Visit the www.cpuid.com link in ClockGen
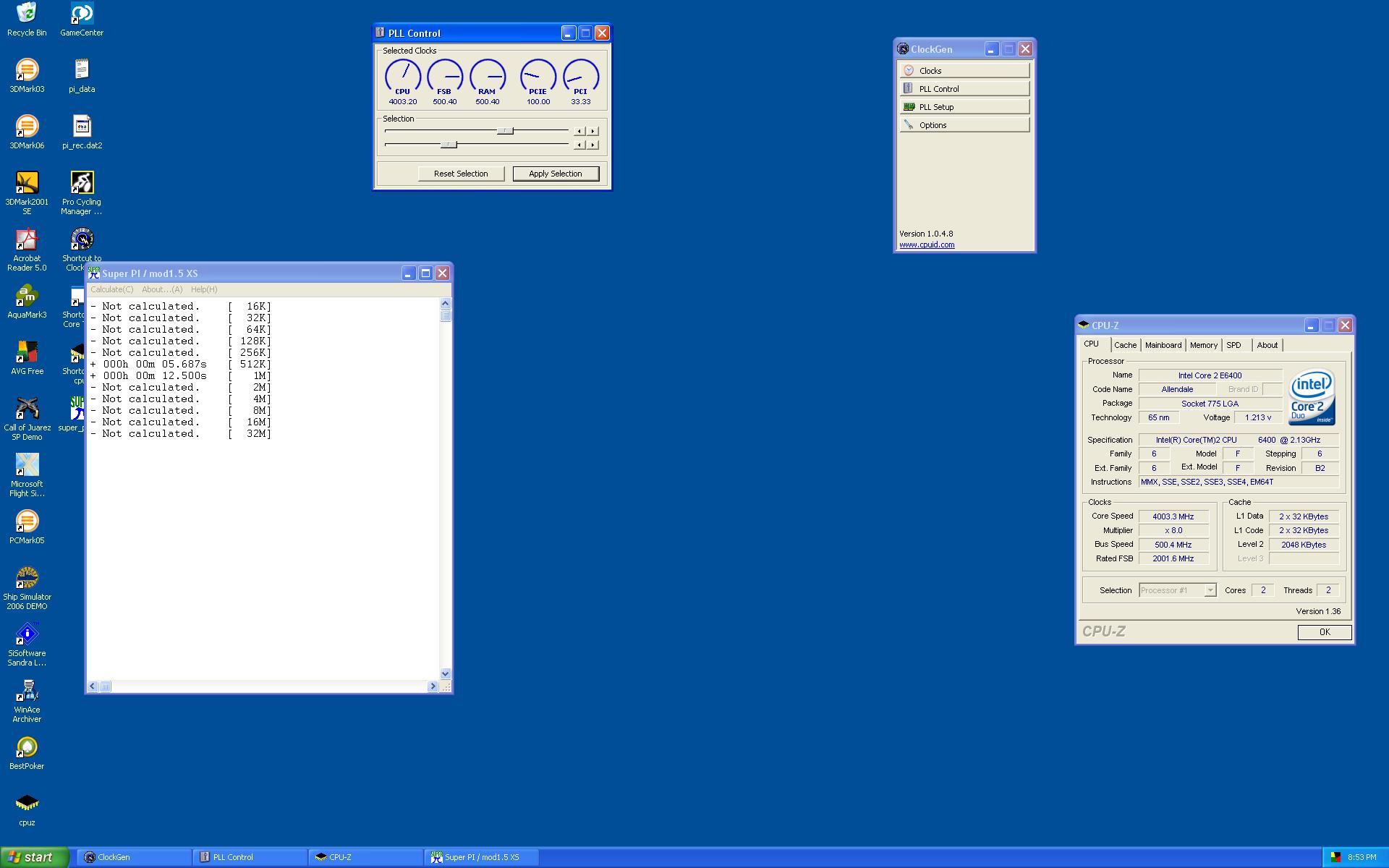Viewport: 1389px width, 868px height. 927,244
